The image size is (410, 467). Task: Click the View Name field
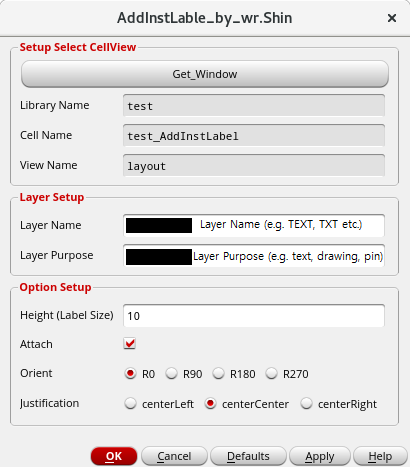click(x=254, y=166)
